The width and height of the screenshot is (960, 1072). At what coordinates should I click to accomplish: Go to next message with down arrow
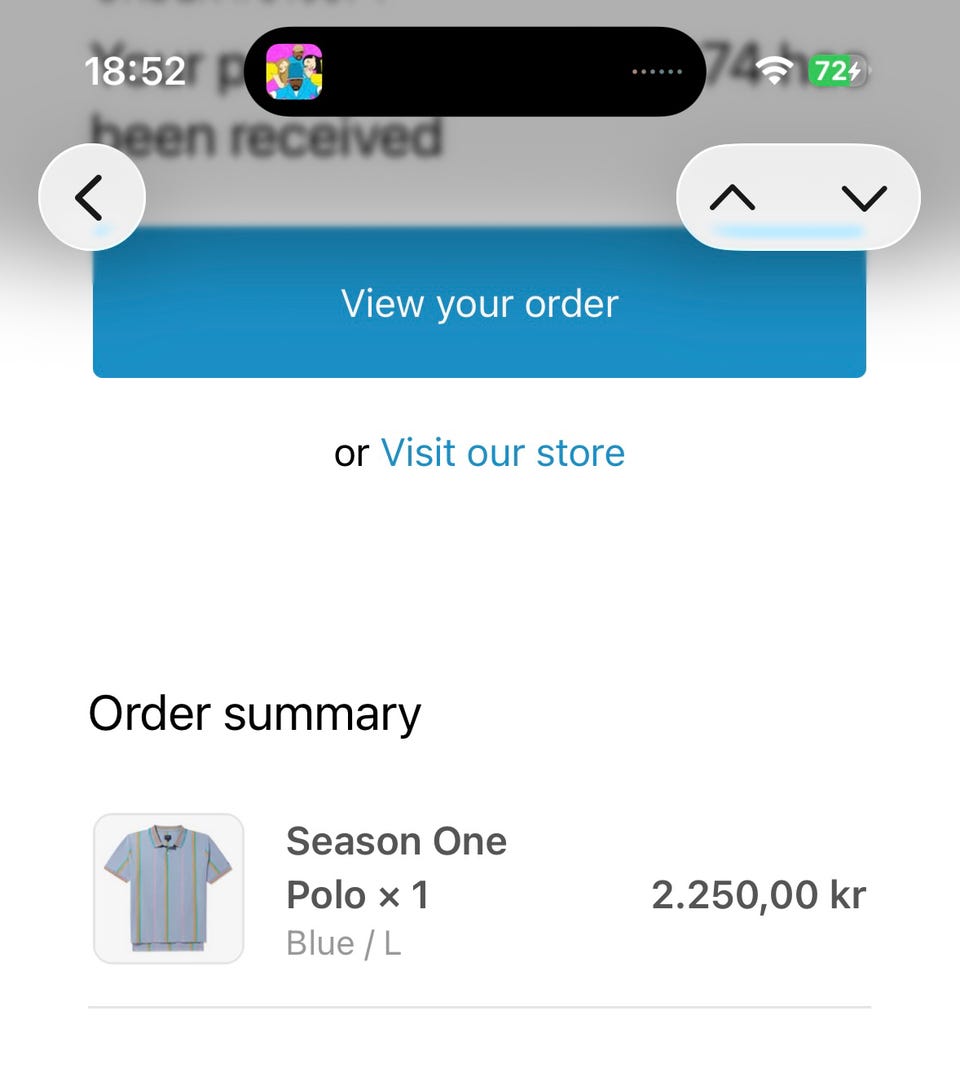click(x=864, y=198)
